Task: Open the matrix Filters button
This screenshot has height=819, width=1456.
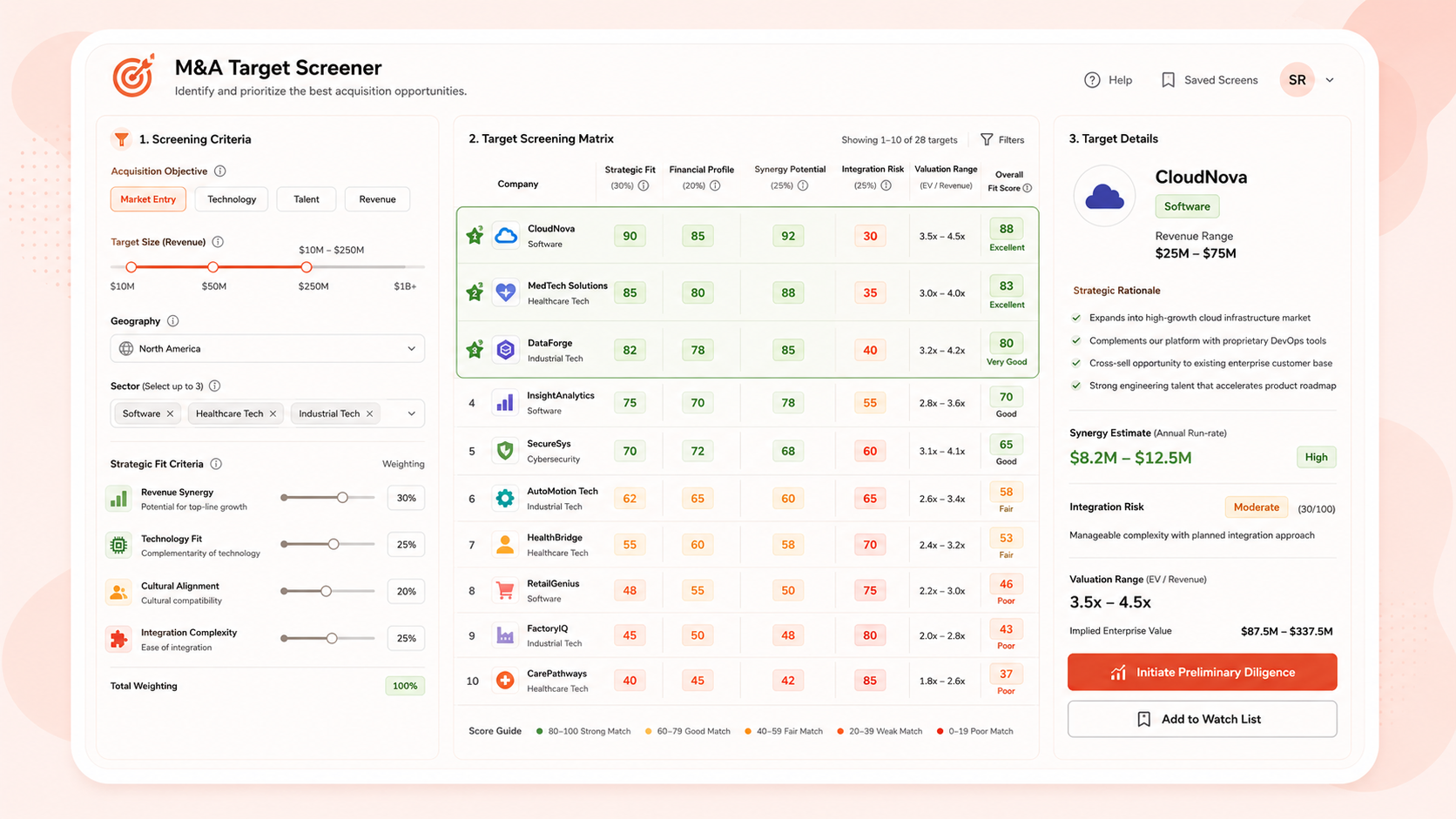Action: [x=1002, y=139]
